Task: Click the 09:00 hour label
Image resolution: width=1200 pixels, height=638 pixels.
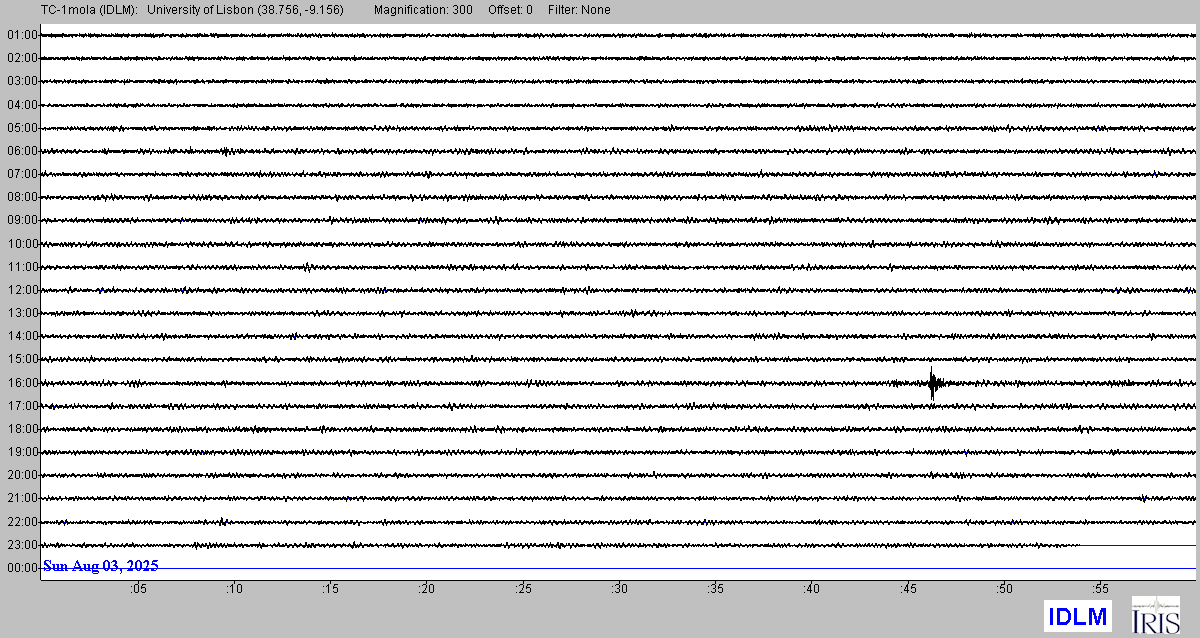Action: click(x=22, y=220)
